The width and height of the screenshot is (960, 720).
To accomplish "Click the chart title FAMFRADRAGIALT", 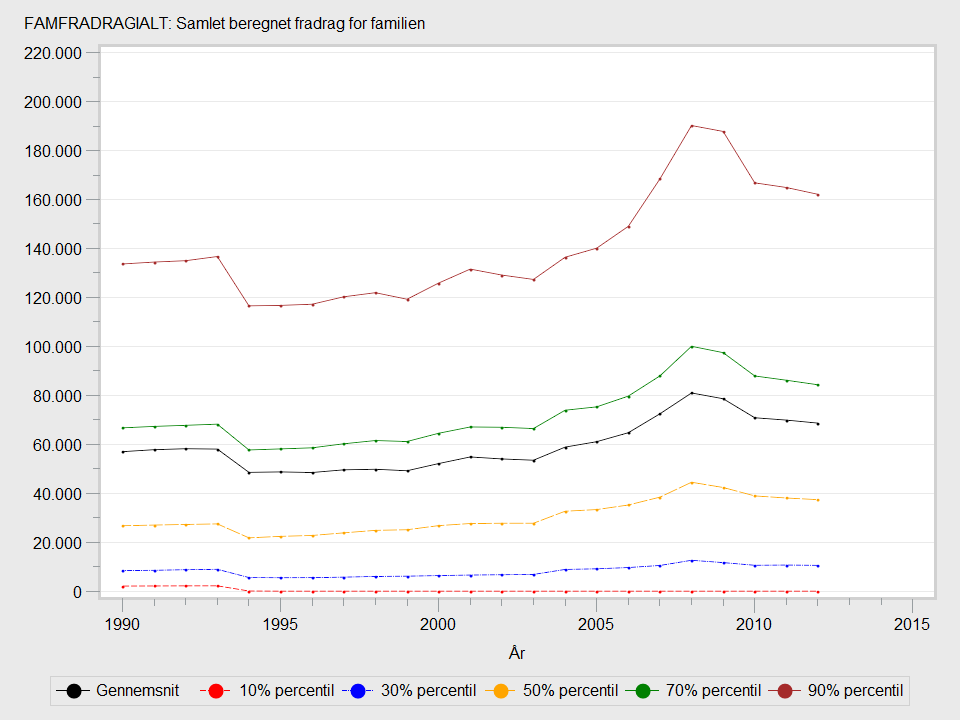I will [x=217, y=23].
